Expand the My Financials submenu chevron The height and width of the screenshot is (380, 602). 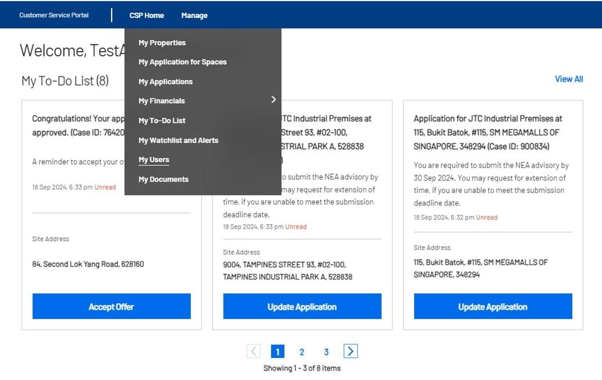(273, 100)
